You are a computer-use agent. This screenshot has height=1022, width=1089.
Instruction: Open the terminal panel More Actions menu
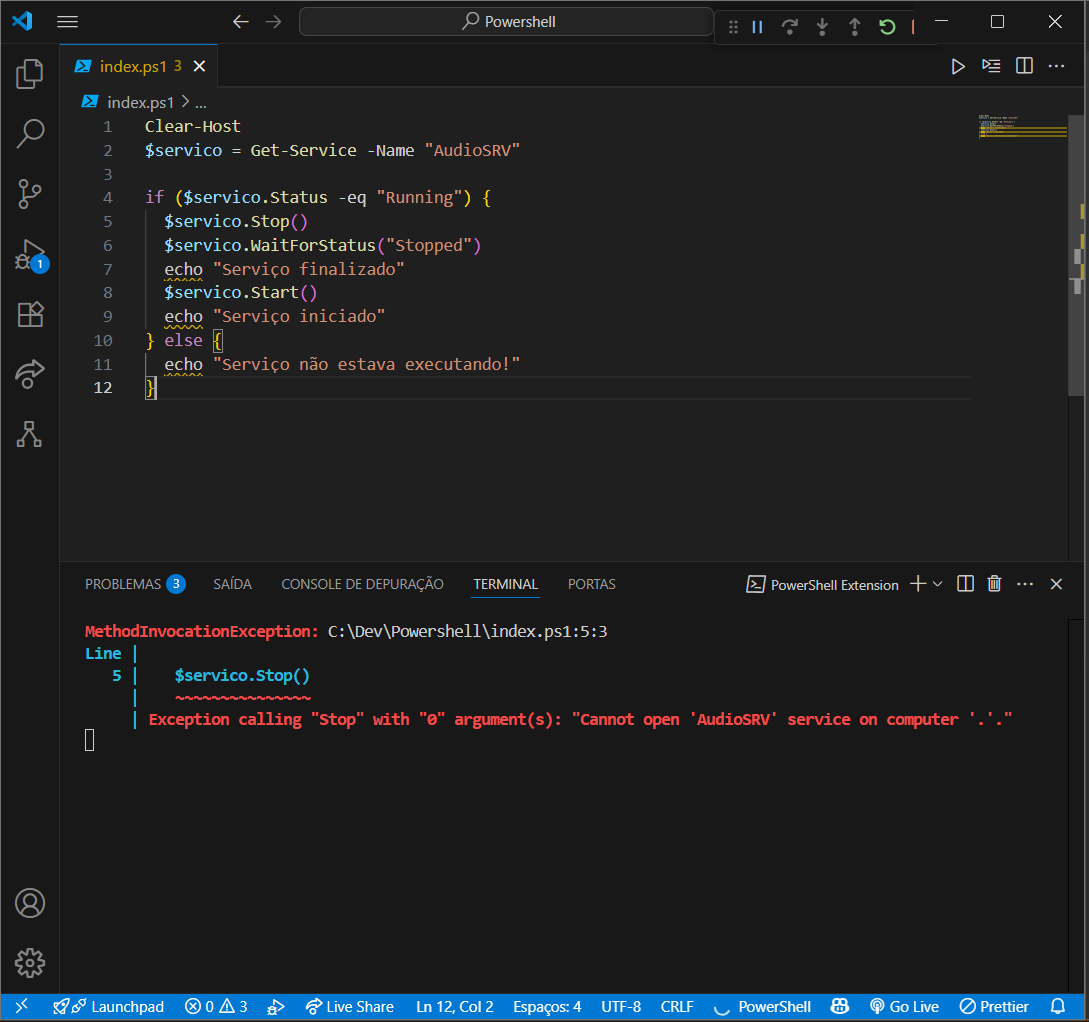click(1025, 584)
